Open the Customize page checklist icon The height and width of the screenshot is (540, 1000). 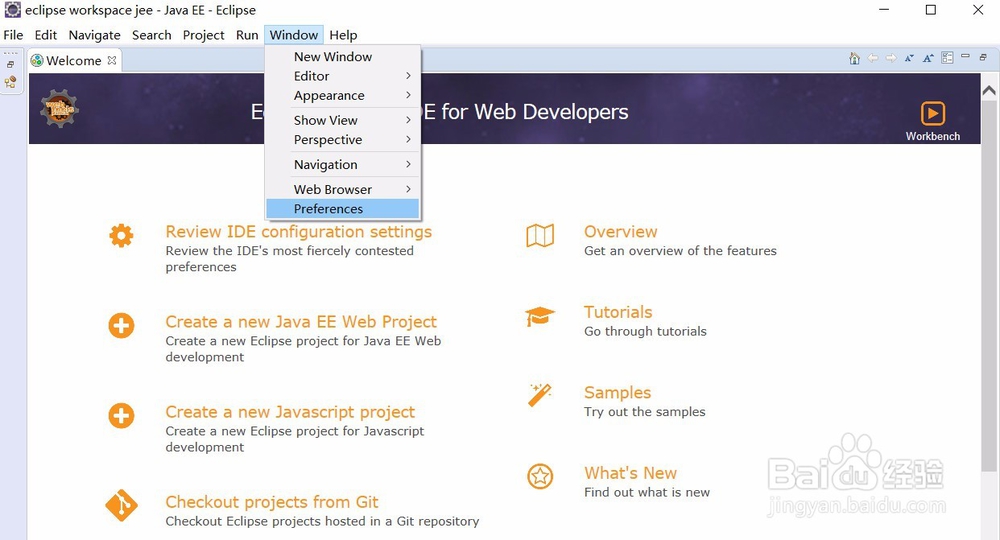pos(947,58)
